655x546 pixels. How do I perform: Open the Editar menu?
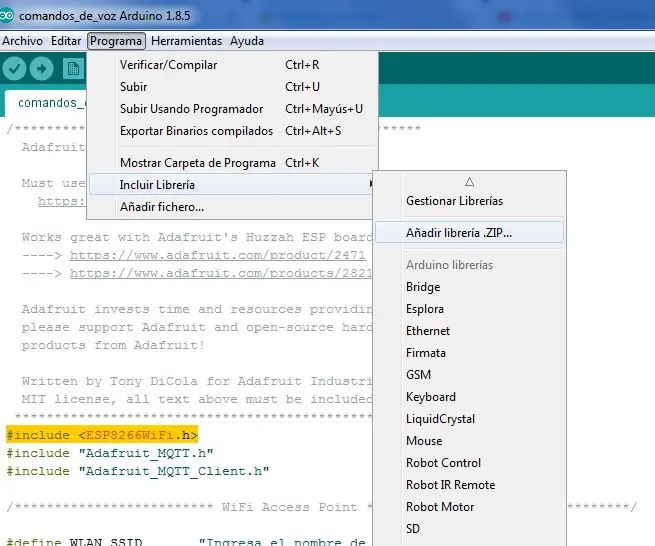click(x=66, y=41)
